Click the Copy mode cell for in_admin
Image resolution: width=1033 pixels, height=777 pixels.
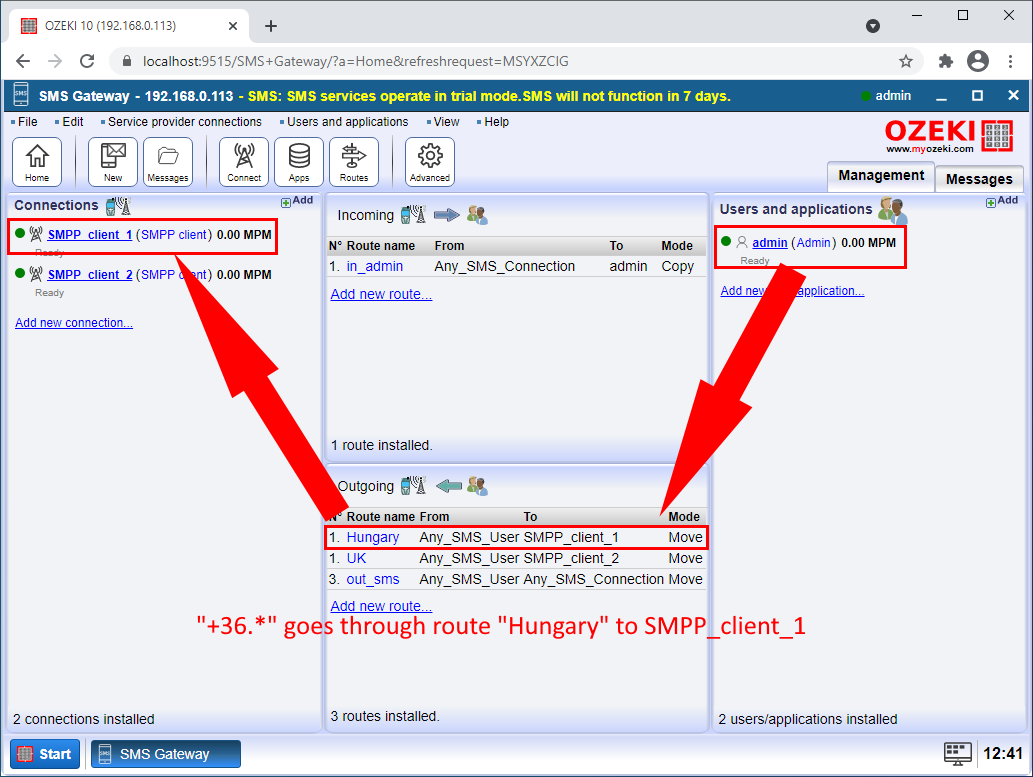pyautogui.click(x=677, y=266)
